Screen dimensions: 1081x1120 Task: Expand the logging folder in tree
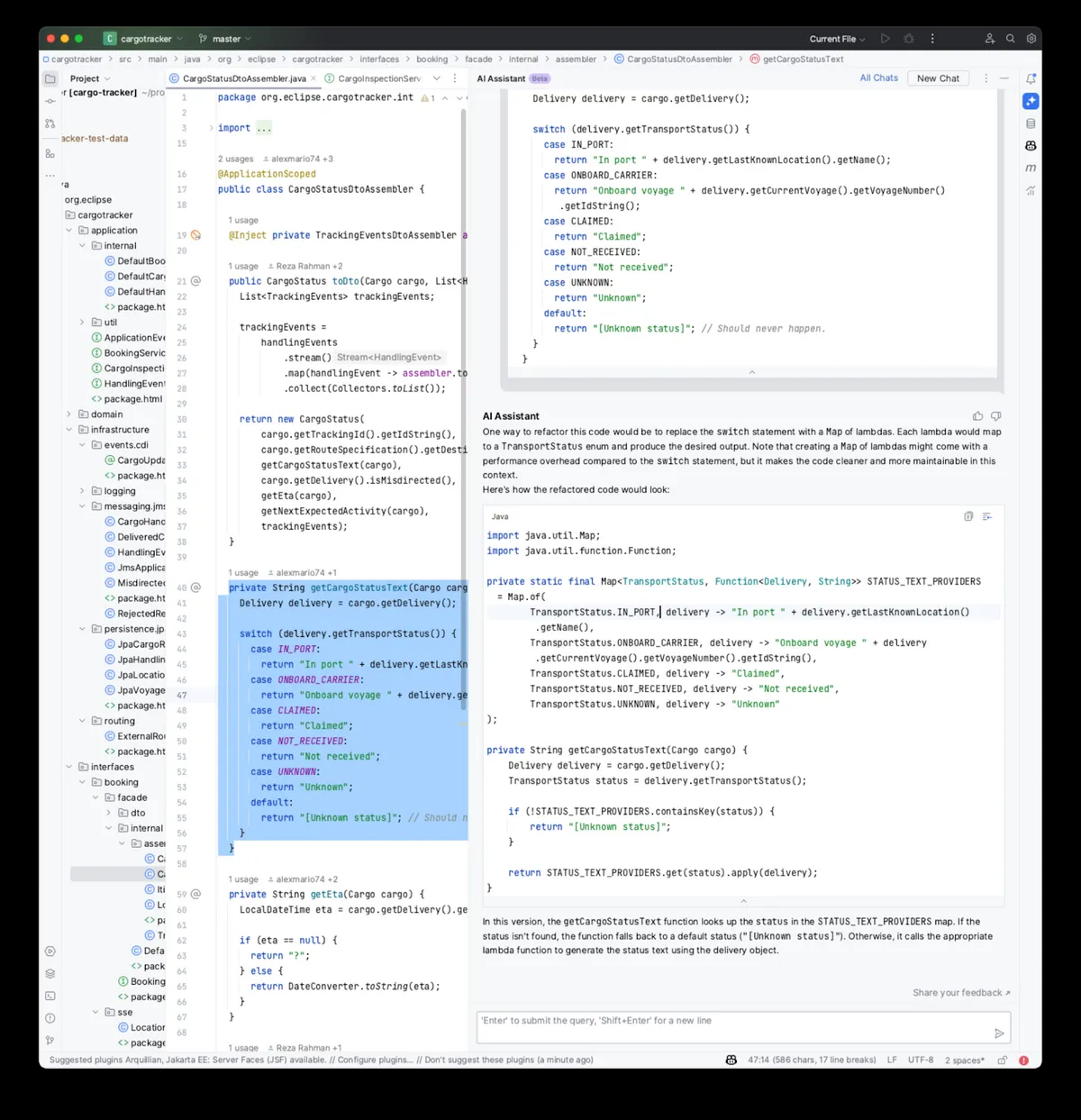click(x=82, y=491)
